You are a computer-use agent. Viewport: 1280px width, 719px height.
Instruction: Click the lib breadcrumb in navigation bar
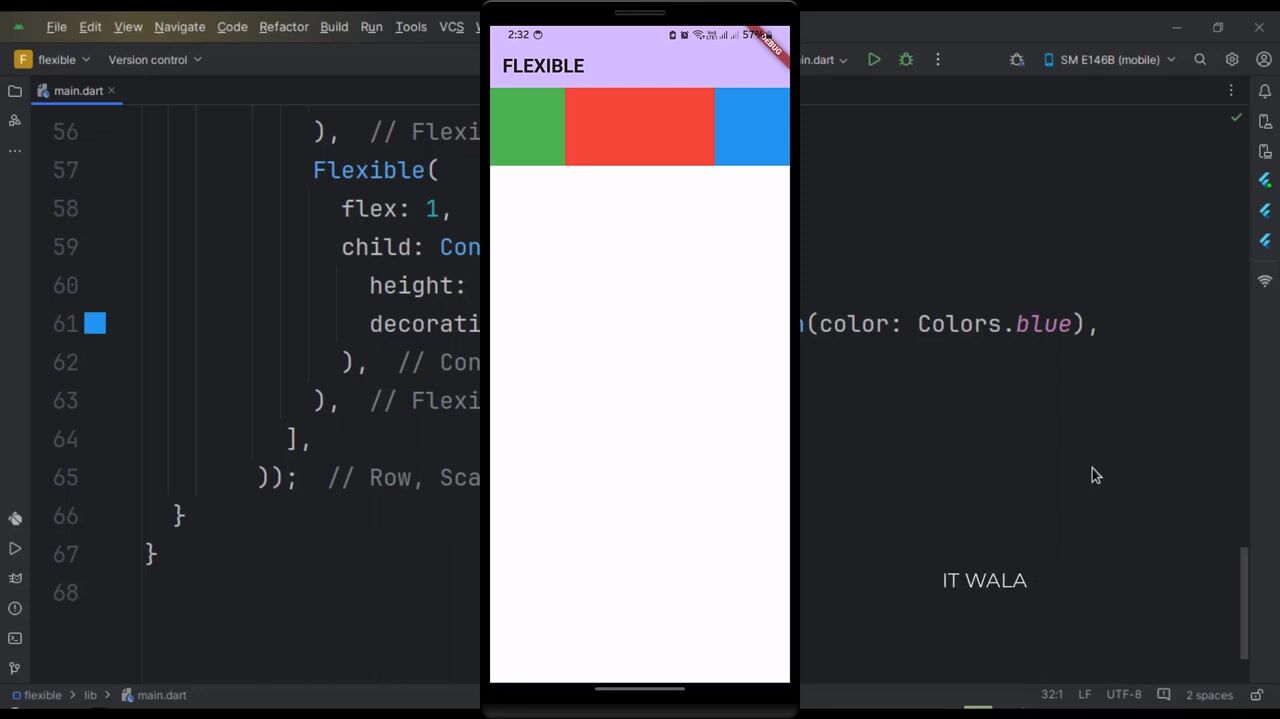click(90, 695)
